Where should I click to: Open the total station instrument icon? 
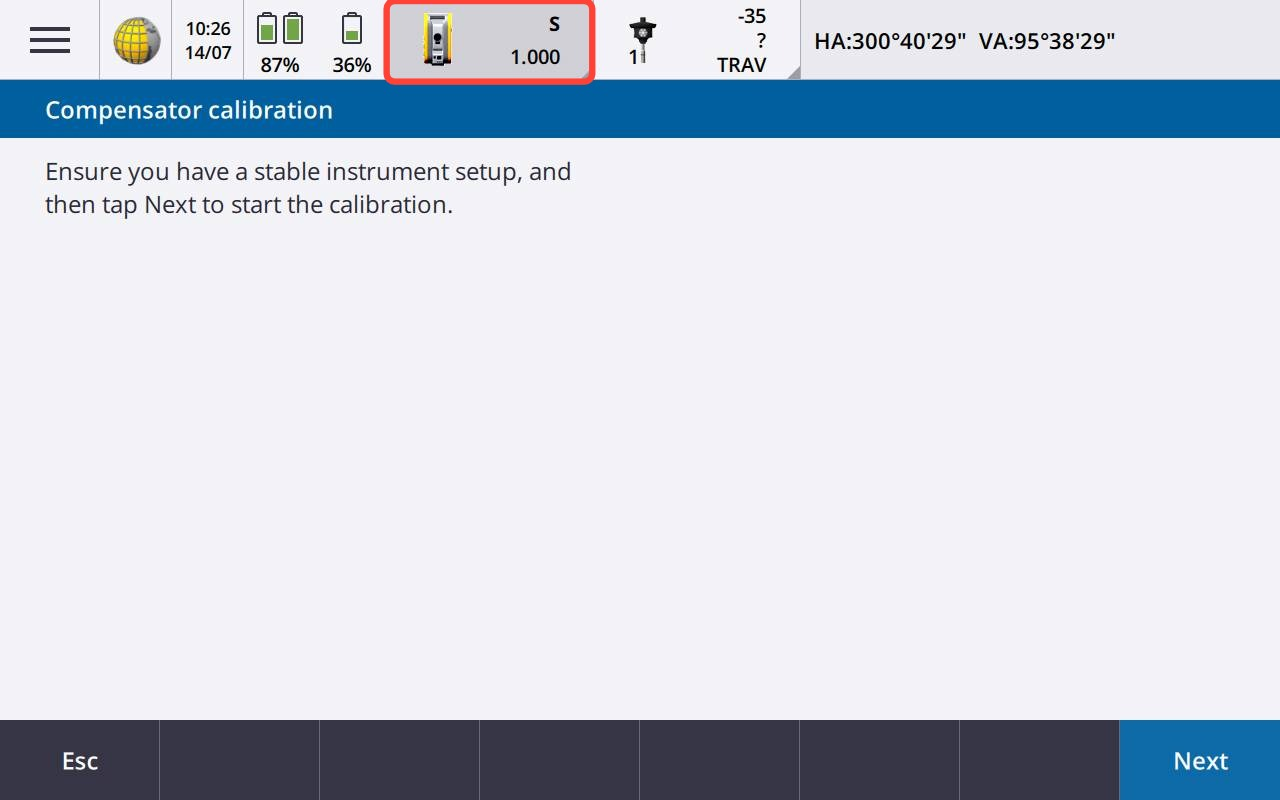click(437, 41)
